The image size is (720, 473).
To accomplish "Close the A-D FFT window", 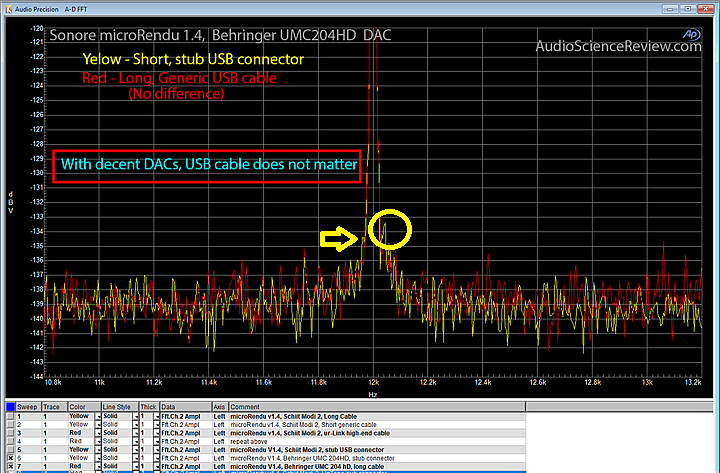I will pyautogui.click(x=705, y=9).
